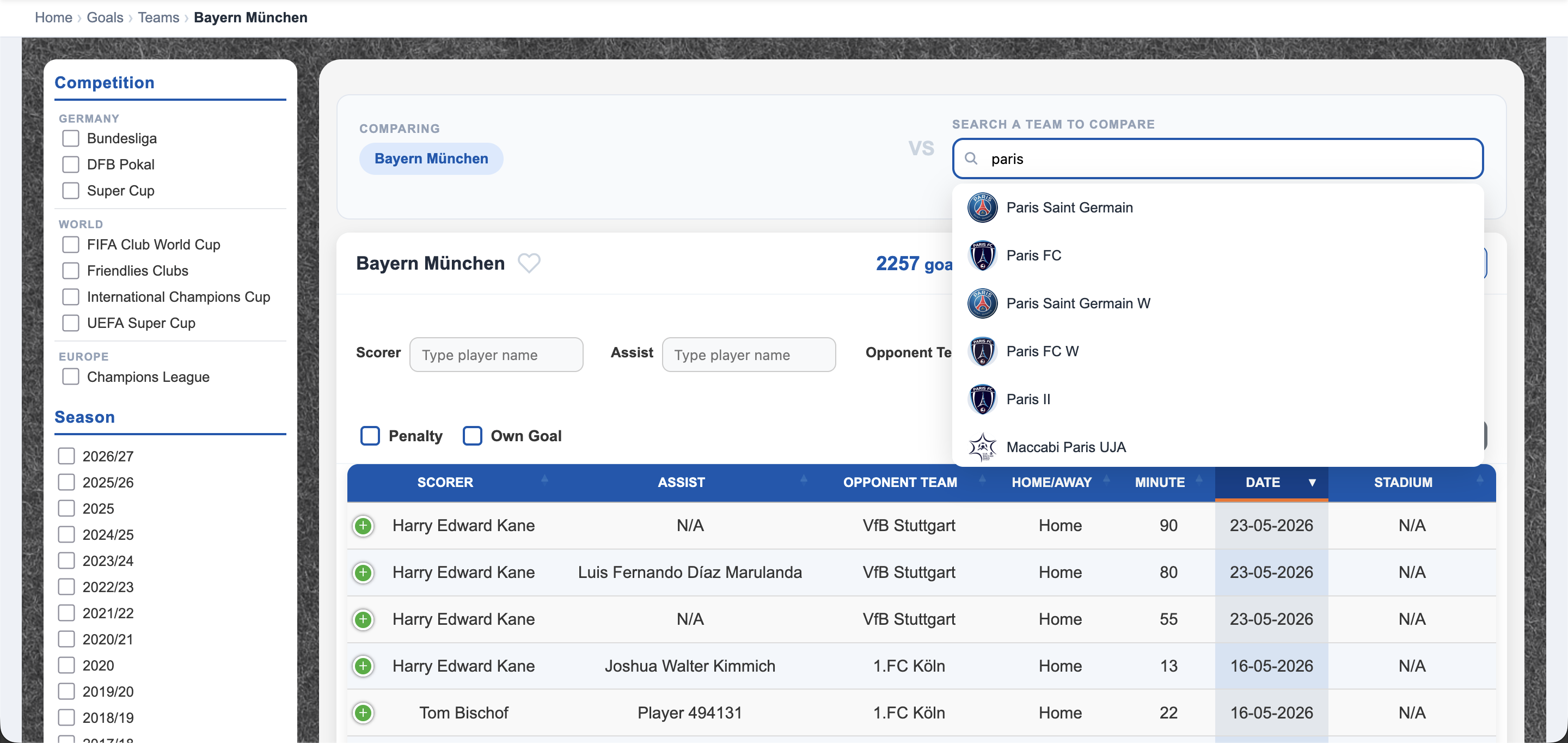
Task: Toggle the DFB Pokal checkbox
Action: tap(71, 165)
